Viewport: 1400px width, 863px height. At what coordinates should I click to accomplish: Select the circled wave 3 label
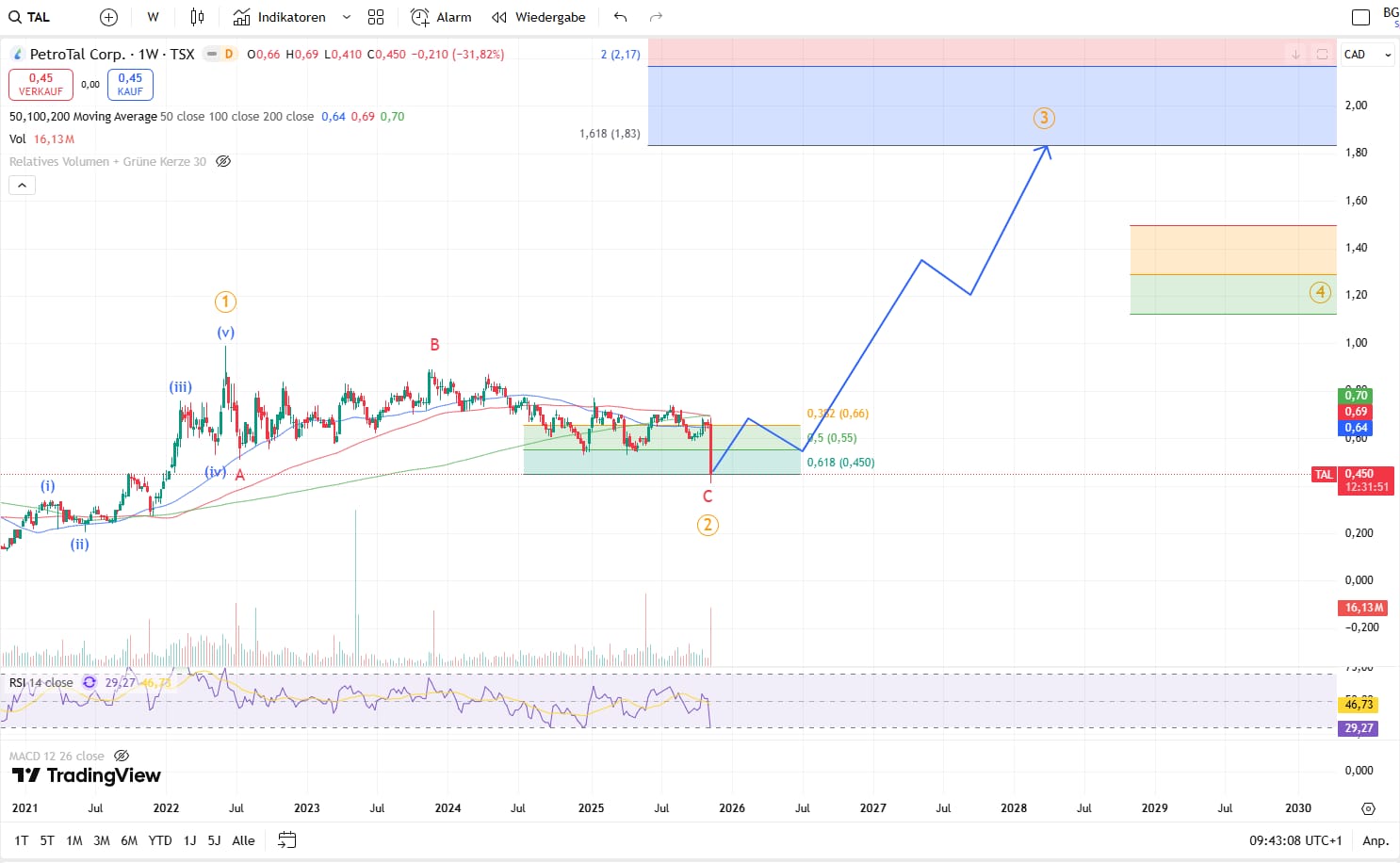1043,118
